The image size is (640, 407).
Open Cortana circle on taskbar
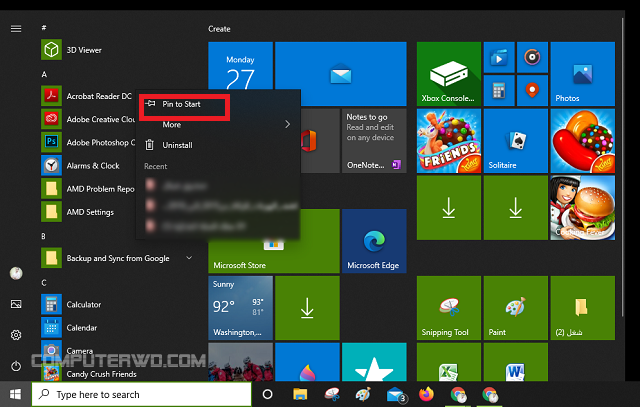click(x=267, y=394)
